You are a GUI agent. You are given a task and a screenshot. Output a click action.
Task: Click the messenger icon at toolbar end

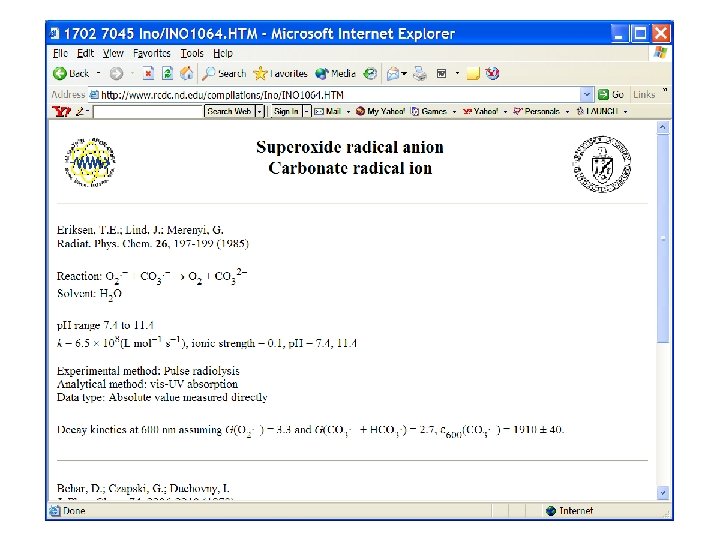492,73
